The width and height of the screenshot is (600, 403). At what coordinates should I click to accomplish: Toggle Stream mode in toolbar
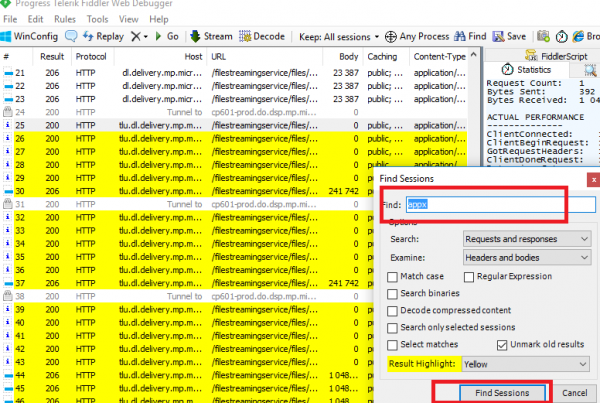(210, 36)
